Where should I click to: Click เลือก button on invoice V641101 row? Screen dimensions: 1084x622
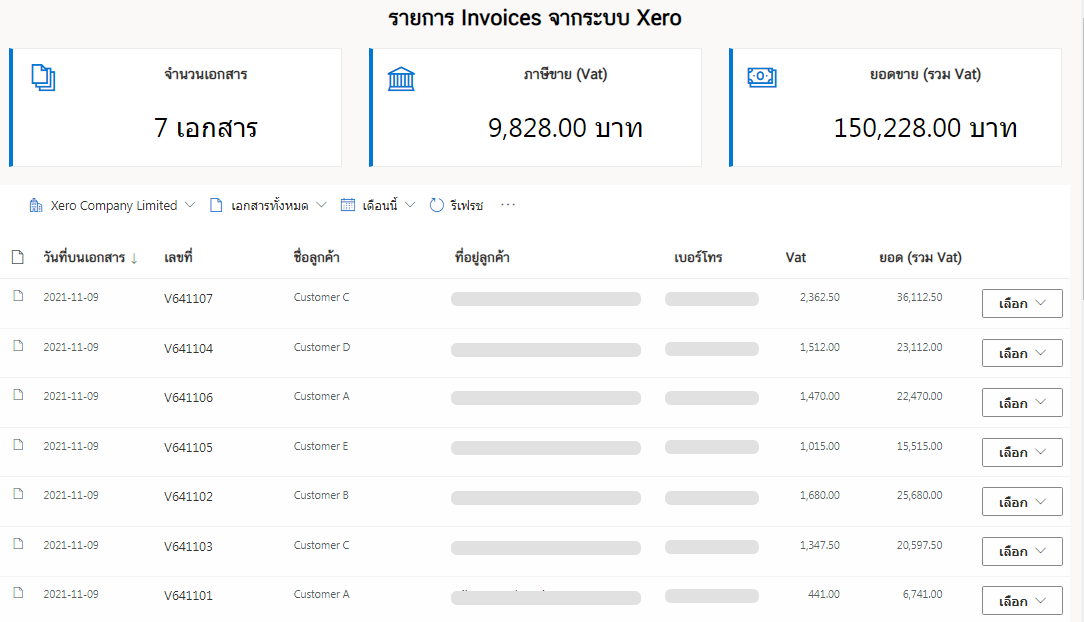click(x=1021, y=600)
